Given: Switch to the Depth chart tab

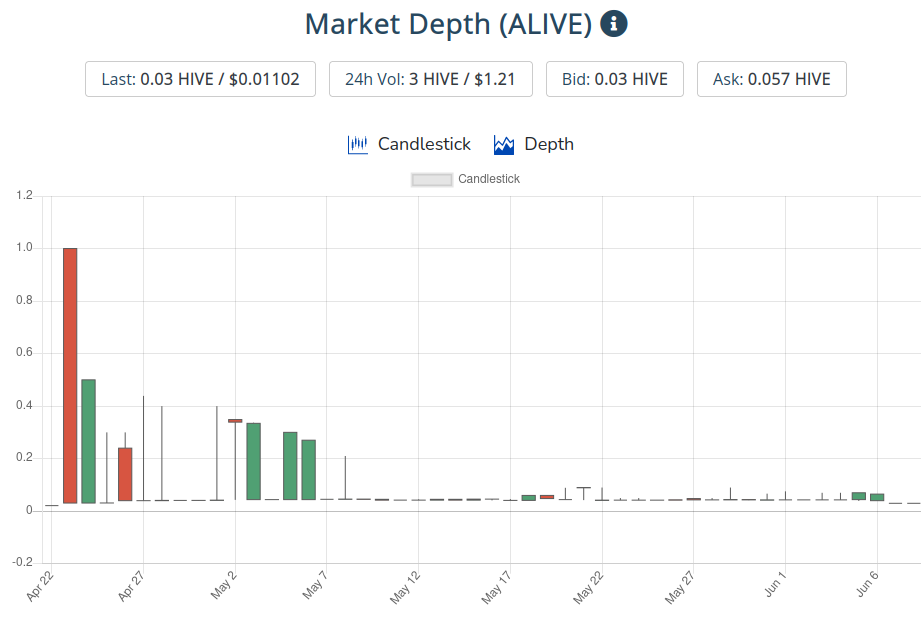Looking at the screenshot, I should point(534,144).
